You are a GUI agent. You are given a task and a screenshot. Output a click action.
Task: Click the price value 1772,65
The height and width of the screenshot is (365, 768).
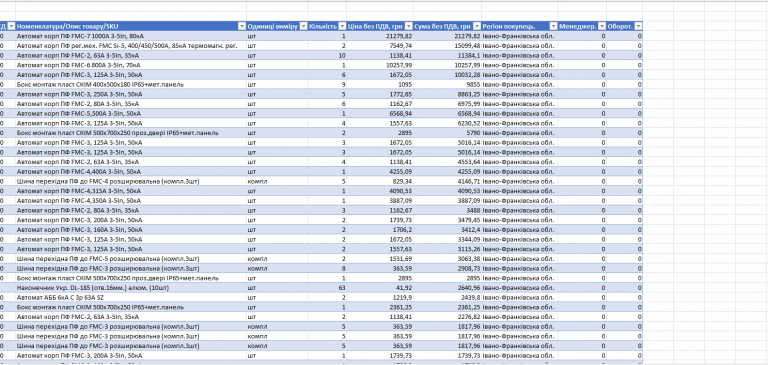point(380,94)
